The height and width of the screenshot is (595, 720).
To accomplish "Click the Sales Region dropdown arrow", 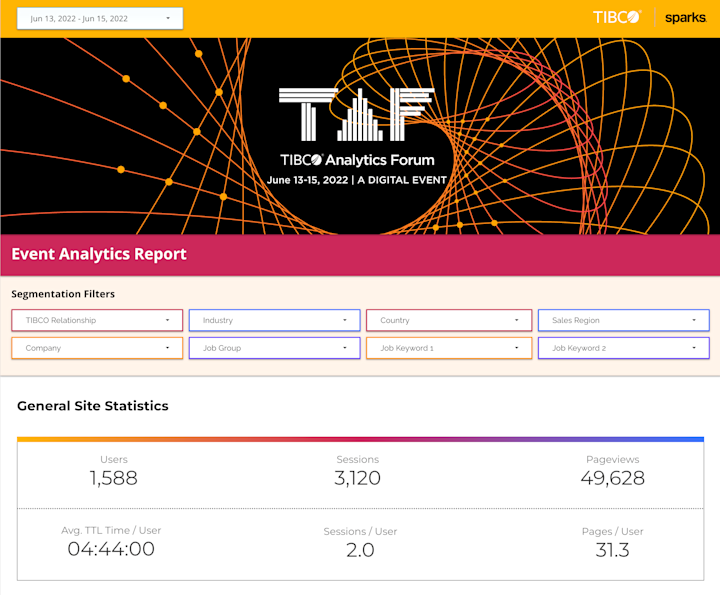I will 694,320.
